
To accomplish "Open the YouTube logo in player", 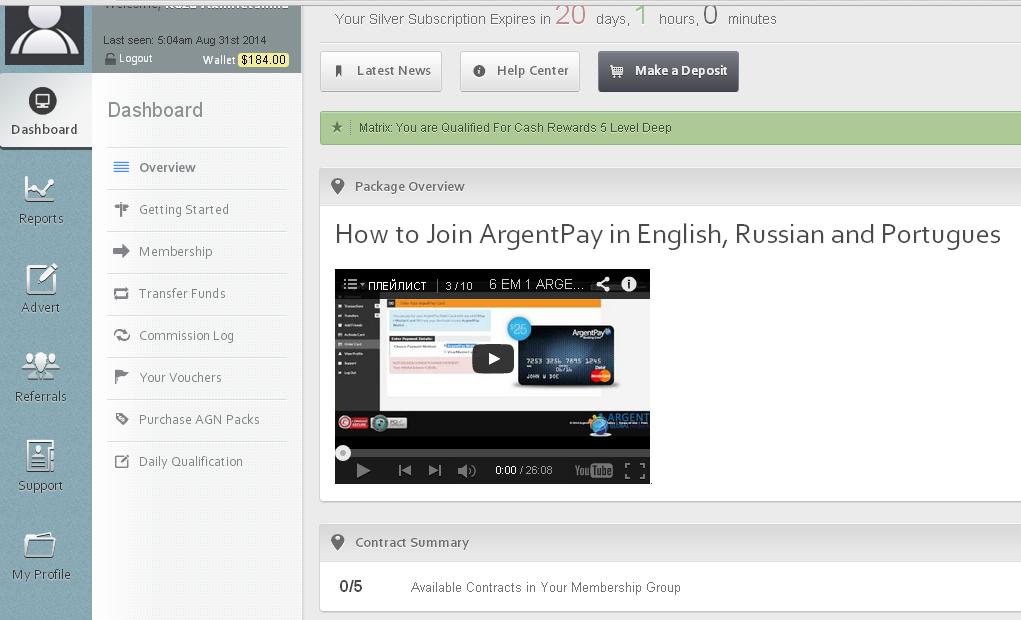I will (593, 470).
